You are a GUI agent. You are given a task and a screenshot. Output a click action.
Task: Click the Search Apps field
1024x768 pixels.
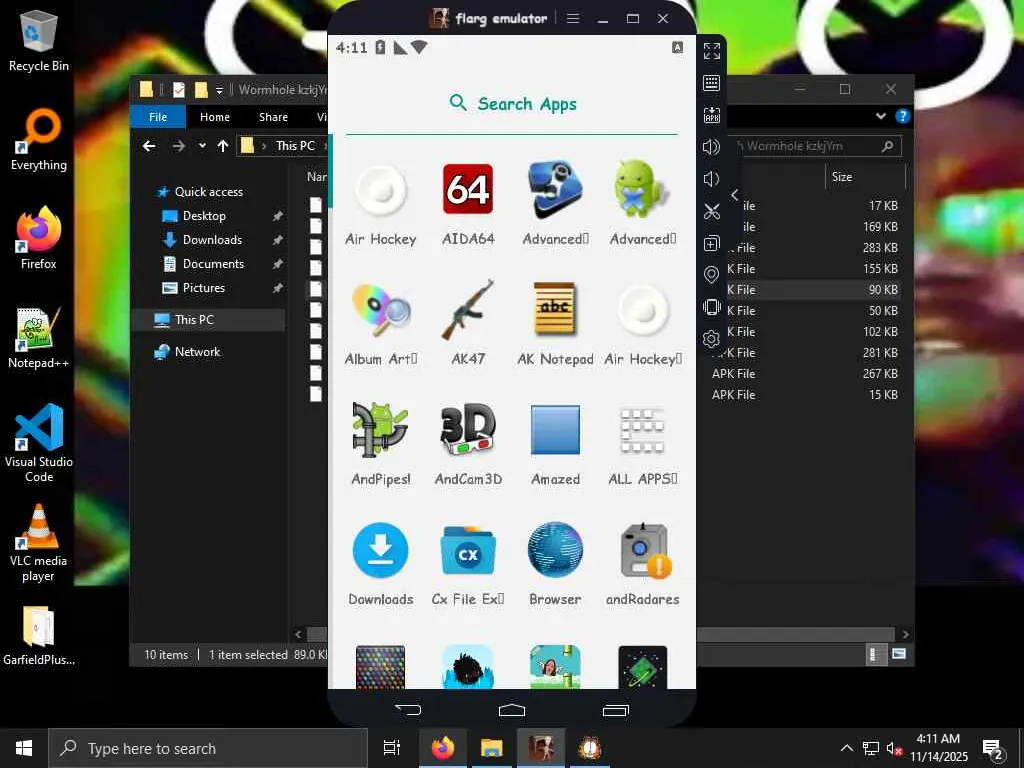[512, 104]
